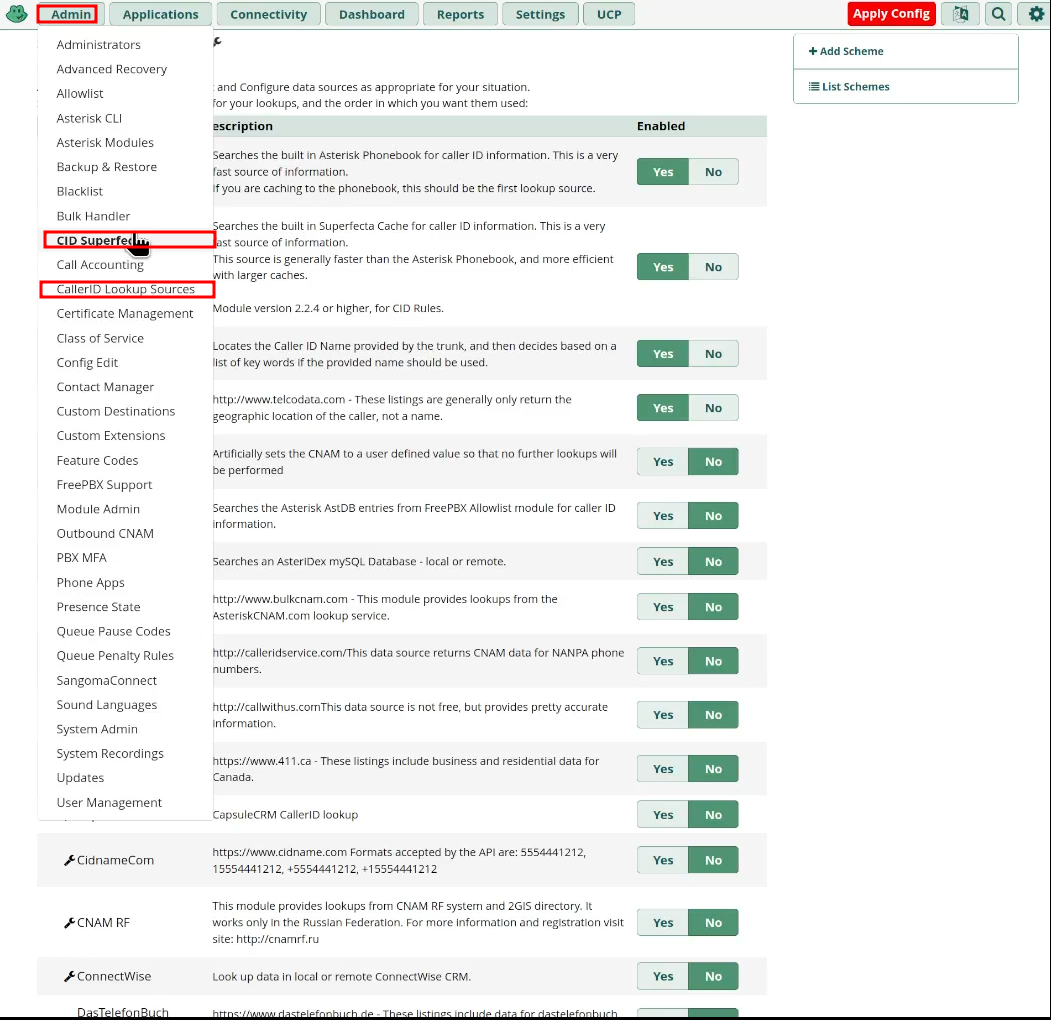Screen dimensions: 1051x1020
Task: Select No for the CidnameCom source
Action: click(713, 860)
